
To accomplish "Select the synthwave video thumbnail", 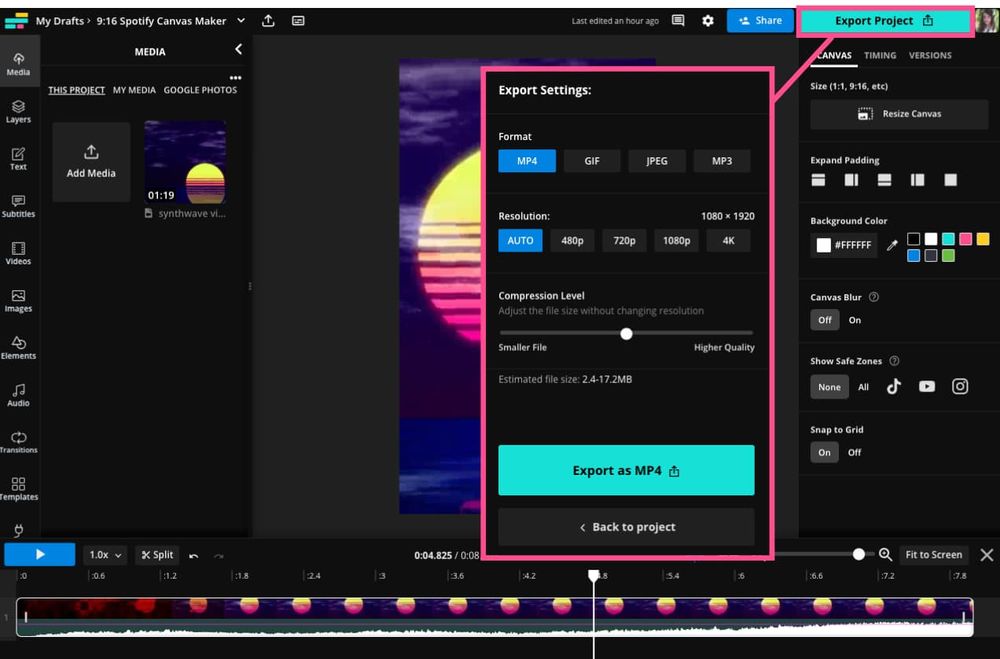I will pyautogui.click(x=184, y=162).
